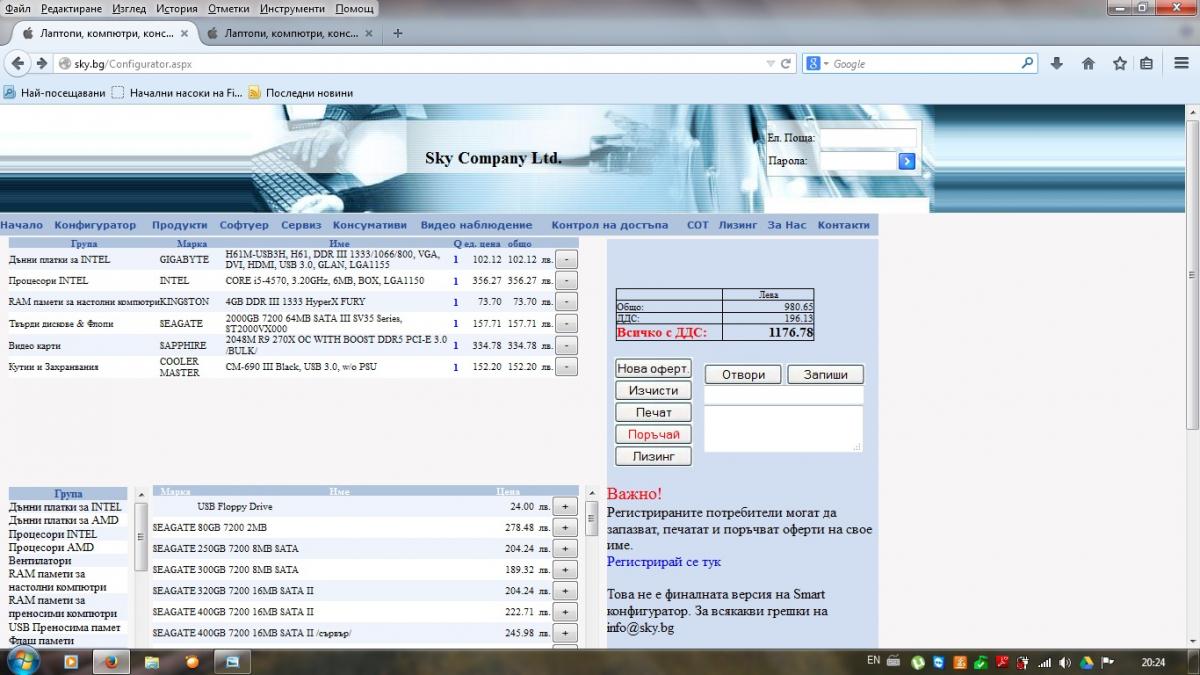Click the Лизинг button under Печат
1200x675 pixels.
[653, 456]
